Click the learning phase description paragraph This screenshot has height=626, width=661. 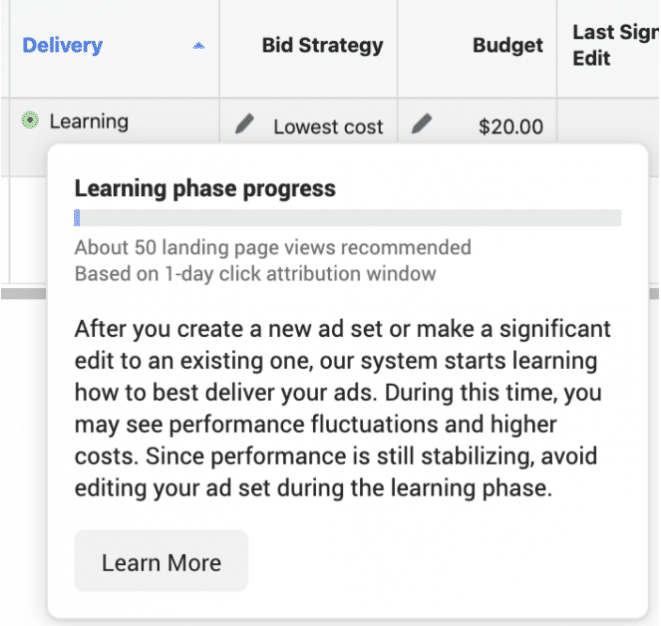coord(343,408)
